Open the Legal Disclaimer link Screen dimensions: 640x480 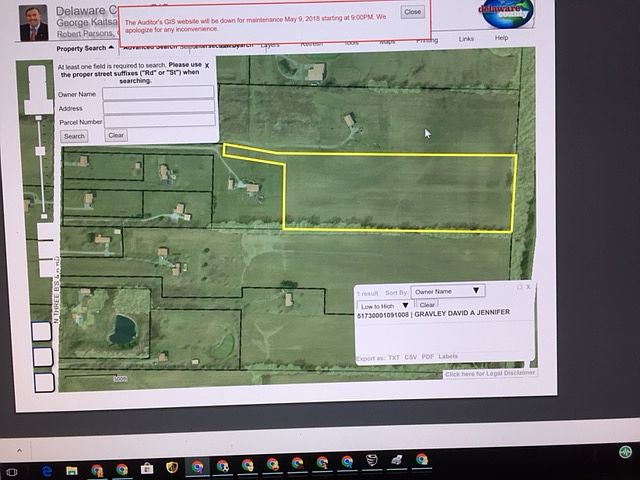click(490, 373)
